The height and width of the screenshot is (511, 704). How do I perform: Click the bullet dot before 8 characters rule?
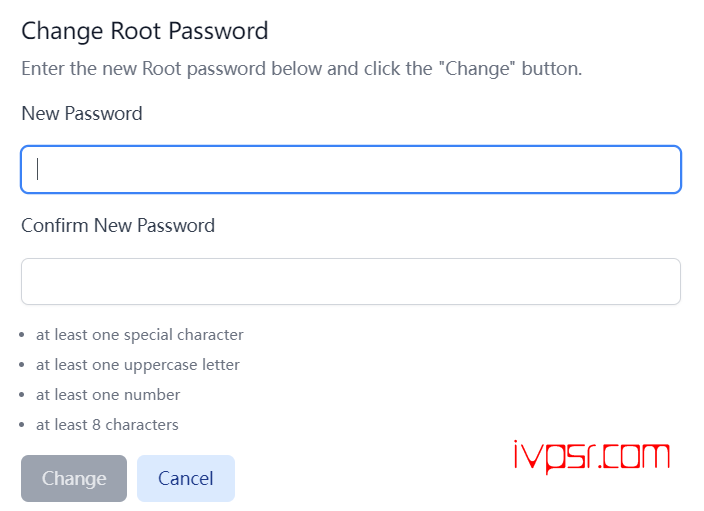[x=22, y=425]
